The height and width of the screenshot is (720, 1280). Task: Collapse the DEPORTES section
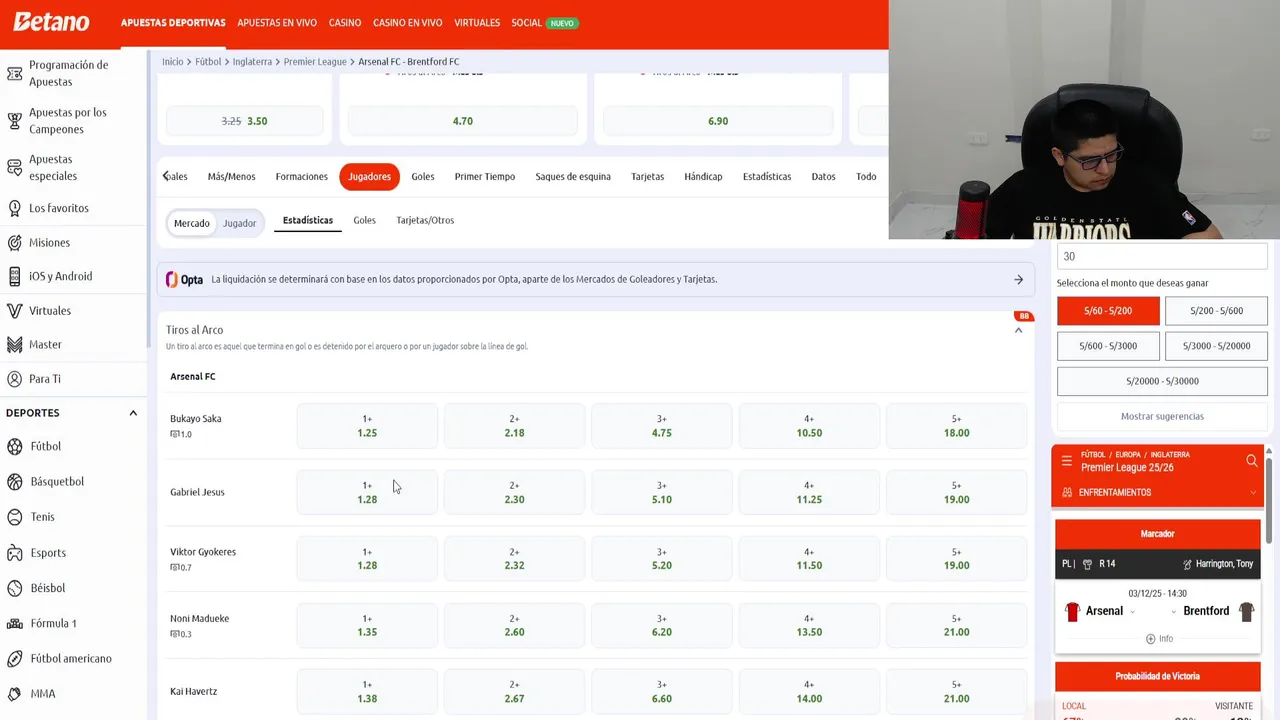(x=133, y=413)
